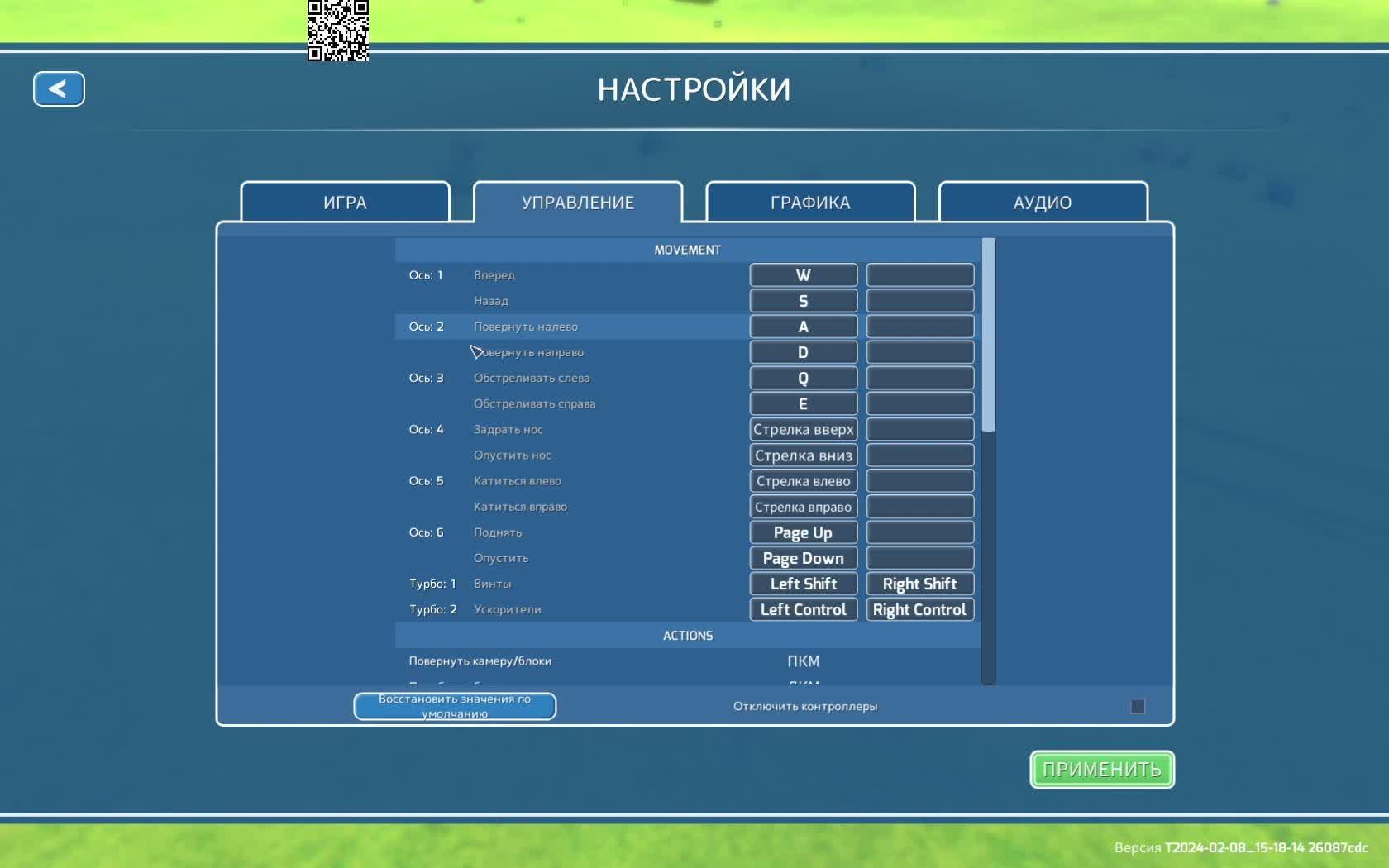Viewport: 1389px width, 868px height.
Task: Rebind the Q key binding
Action: coord(804,378)
